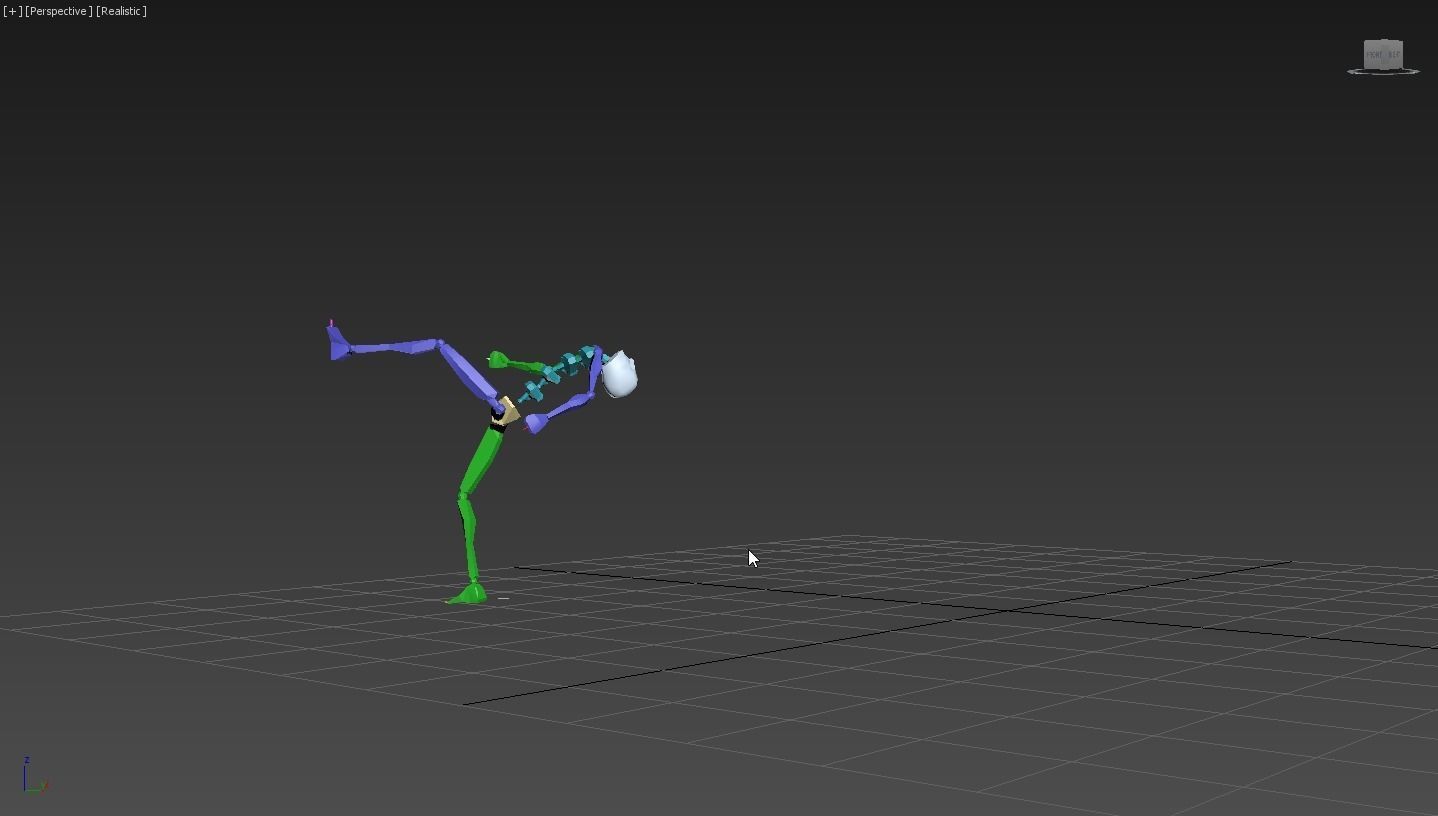1438x816 pixels.
Task: Click the ViewCube front face
Action: pos(1375,54)
